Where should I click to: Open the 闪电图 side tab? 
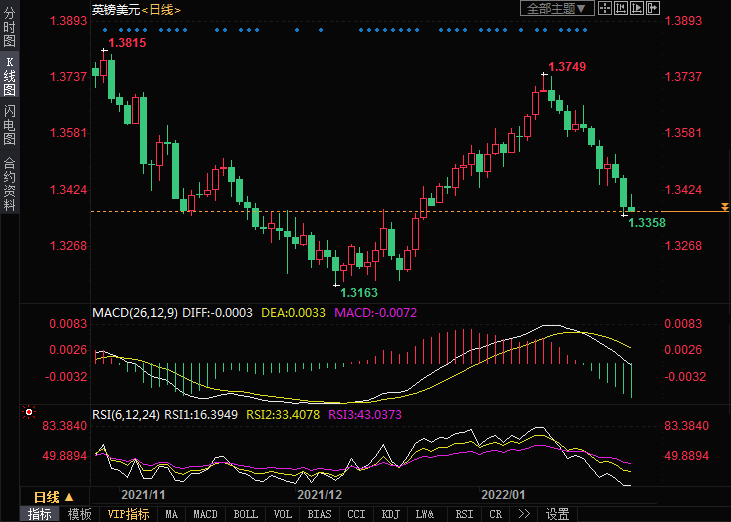point(9,124)
